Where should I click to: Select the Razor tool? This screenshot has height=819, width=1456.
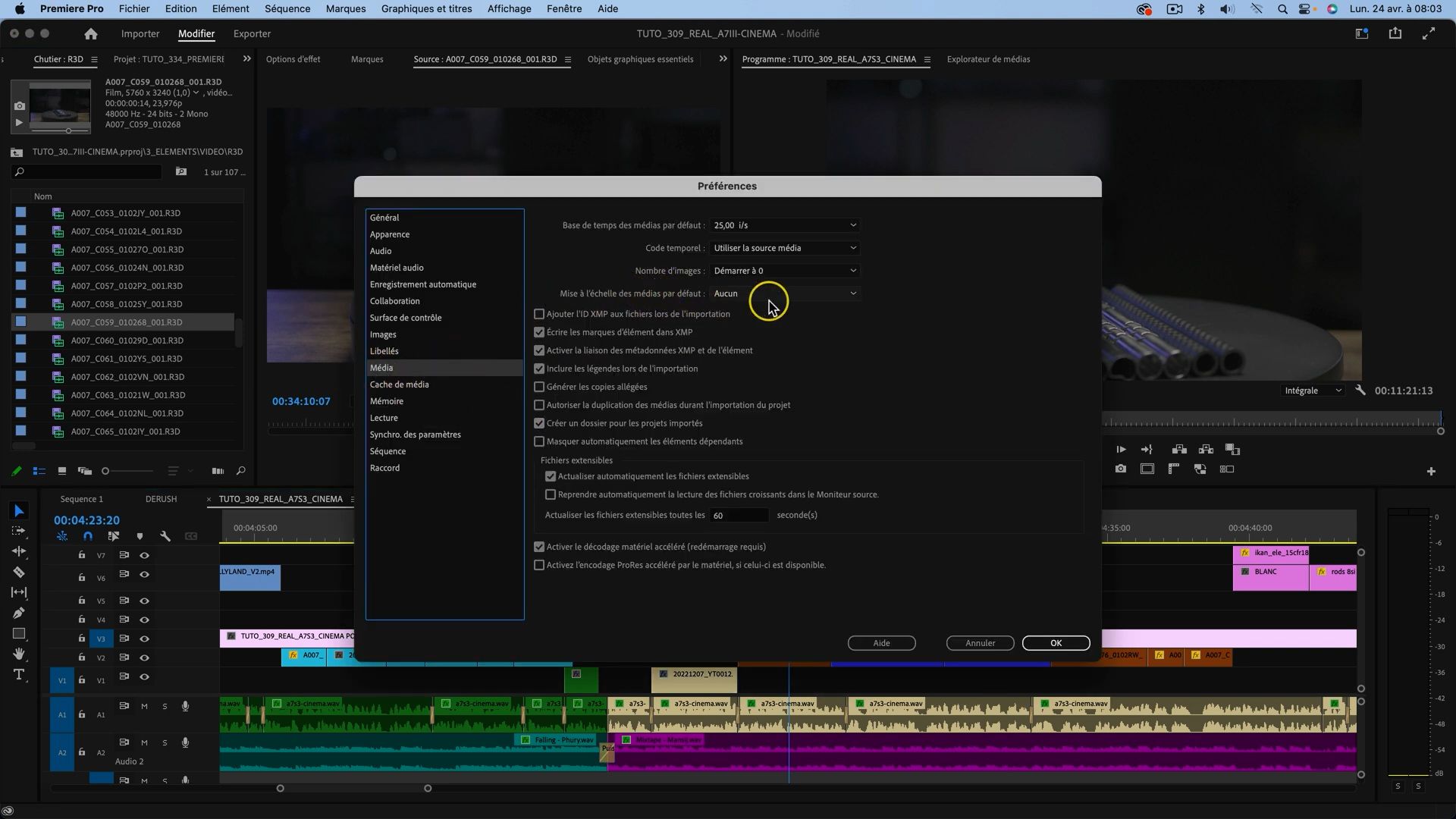tap(19, 572)
